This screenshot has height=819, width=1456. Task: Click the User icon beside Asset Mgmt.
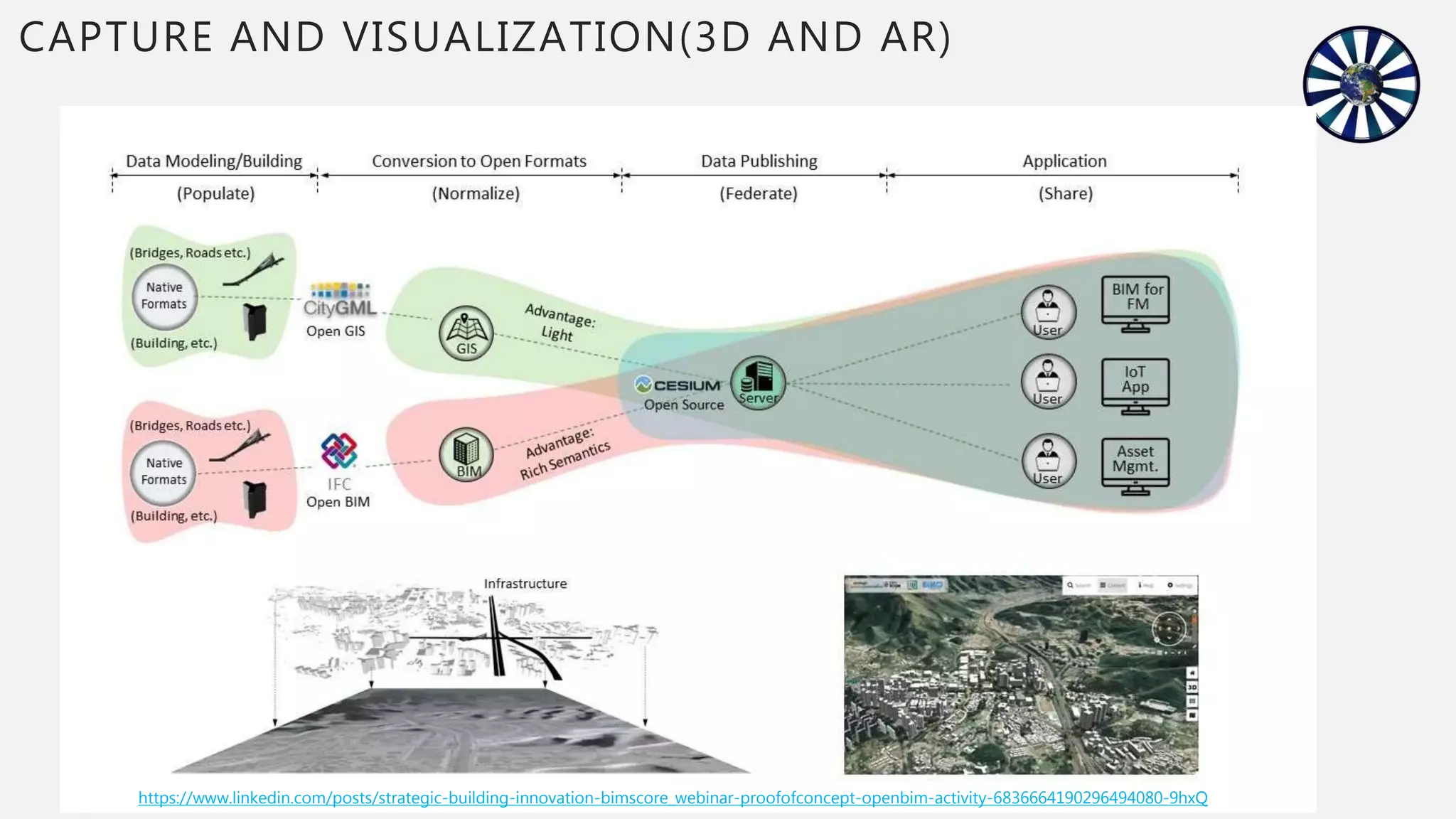1048,461
